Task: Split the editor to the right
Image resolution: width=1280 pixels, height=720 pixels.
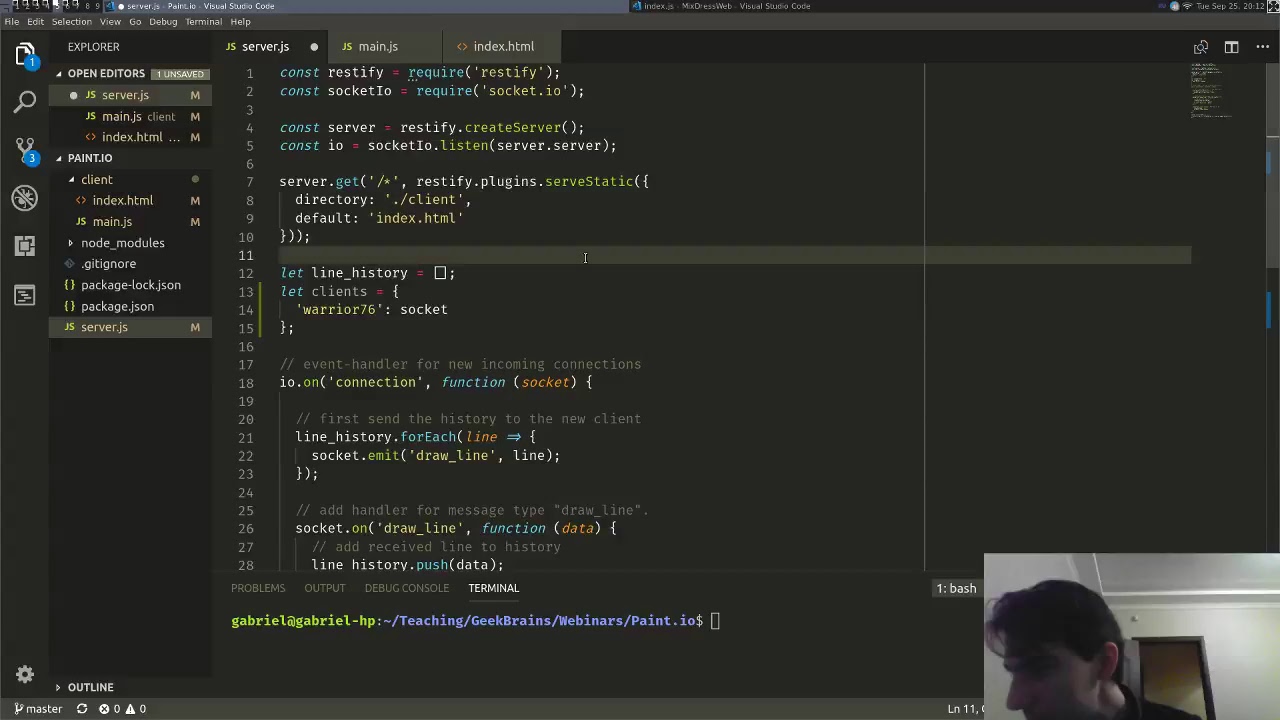Action: click(1231, 47)
